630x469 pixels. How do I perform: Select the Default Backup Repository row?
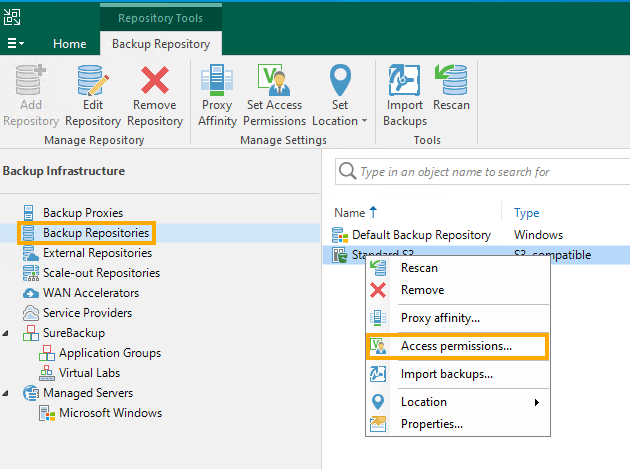point(476,235)
